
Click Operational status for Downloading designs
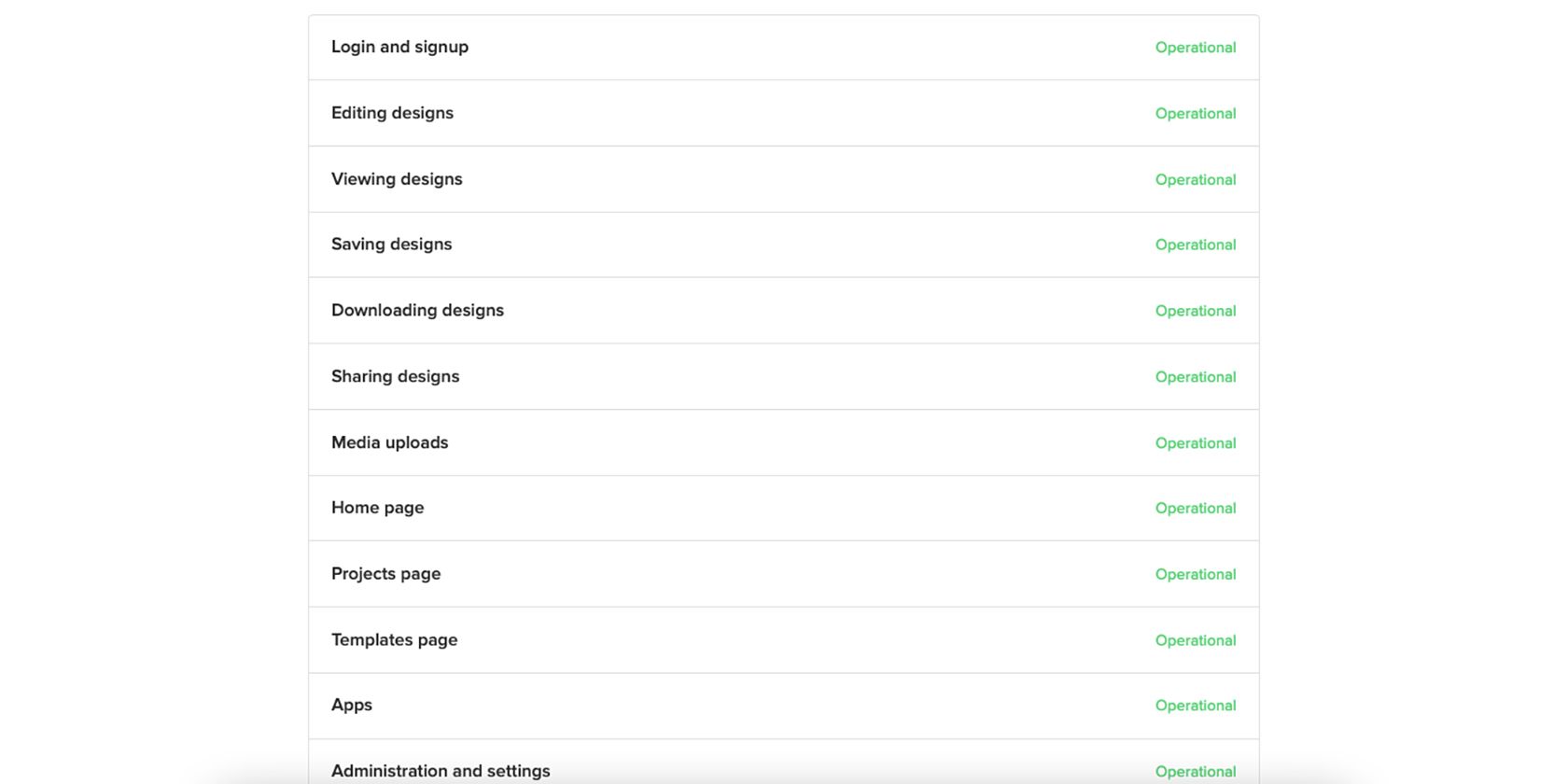point(1196,312)
